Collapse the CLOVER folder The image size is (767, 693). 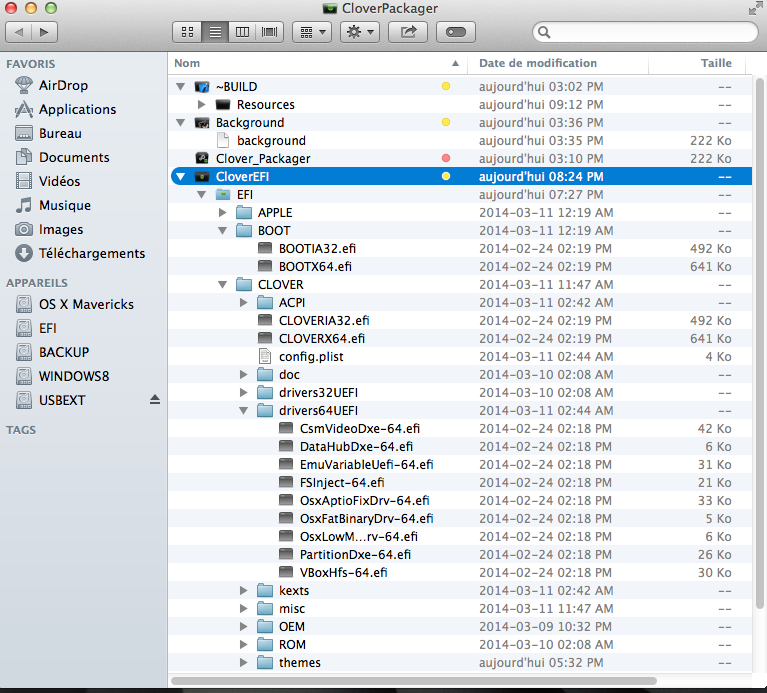(223, 285)
